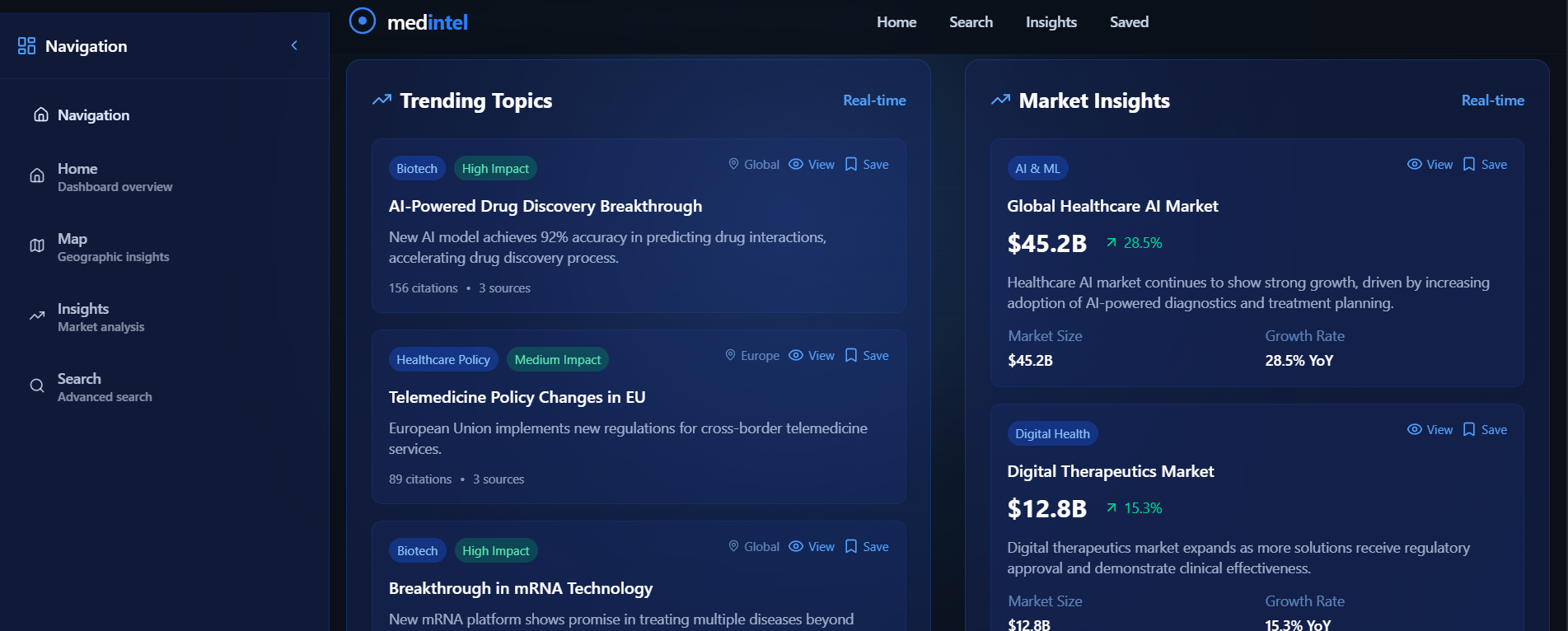Go to Saved in the top navigation
Image resolution: width=1568 pixels, height=631 pixels.
click(1129, 22)
